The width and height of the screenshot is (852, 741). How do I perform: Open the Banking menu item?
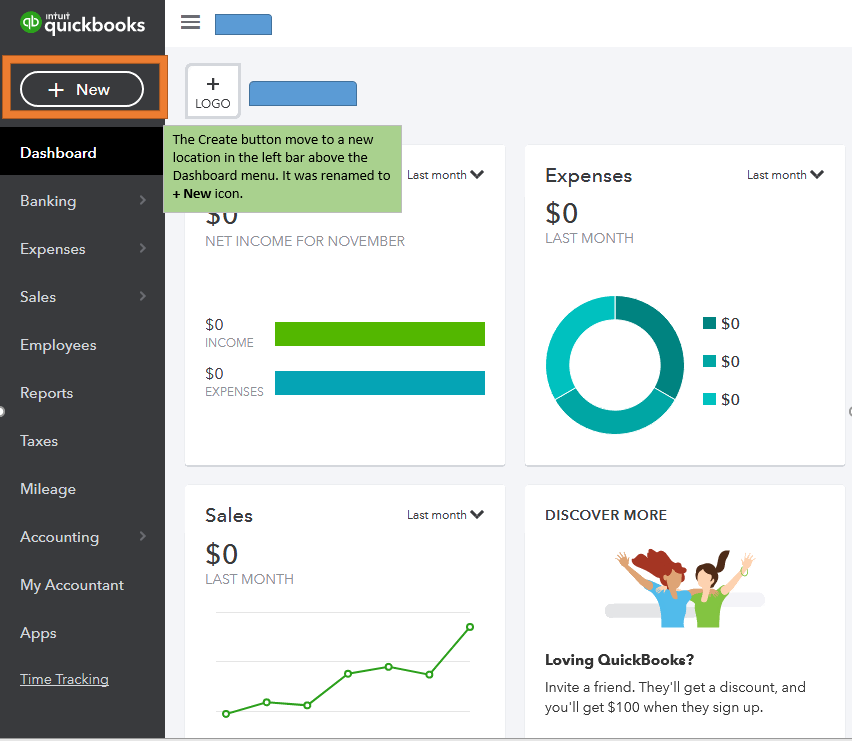48,201
